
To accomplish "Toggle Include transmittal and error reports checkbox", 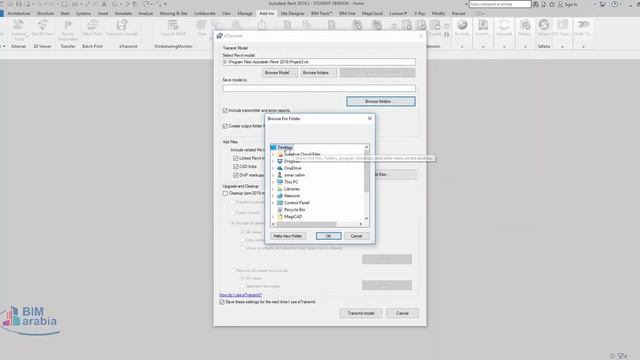I will click(x=225, y=111).
